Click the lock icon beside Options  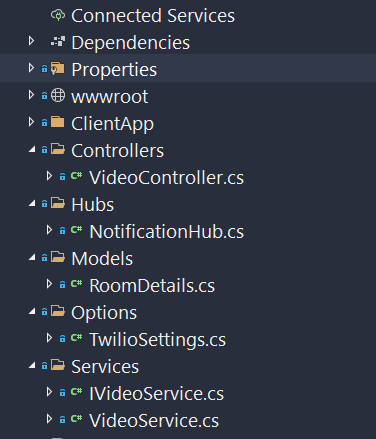44,312
